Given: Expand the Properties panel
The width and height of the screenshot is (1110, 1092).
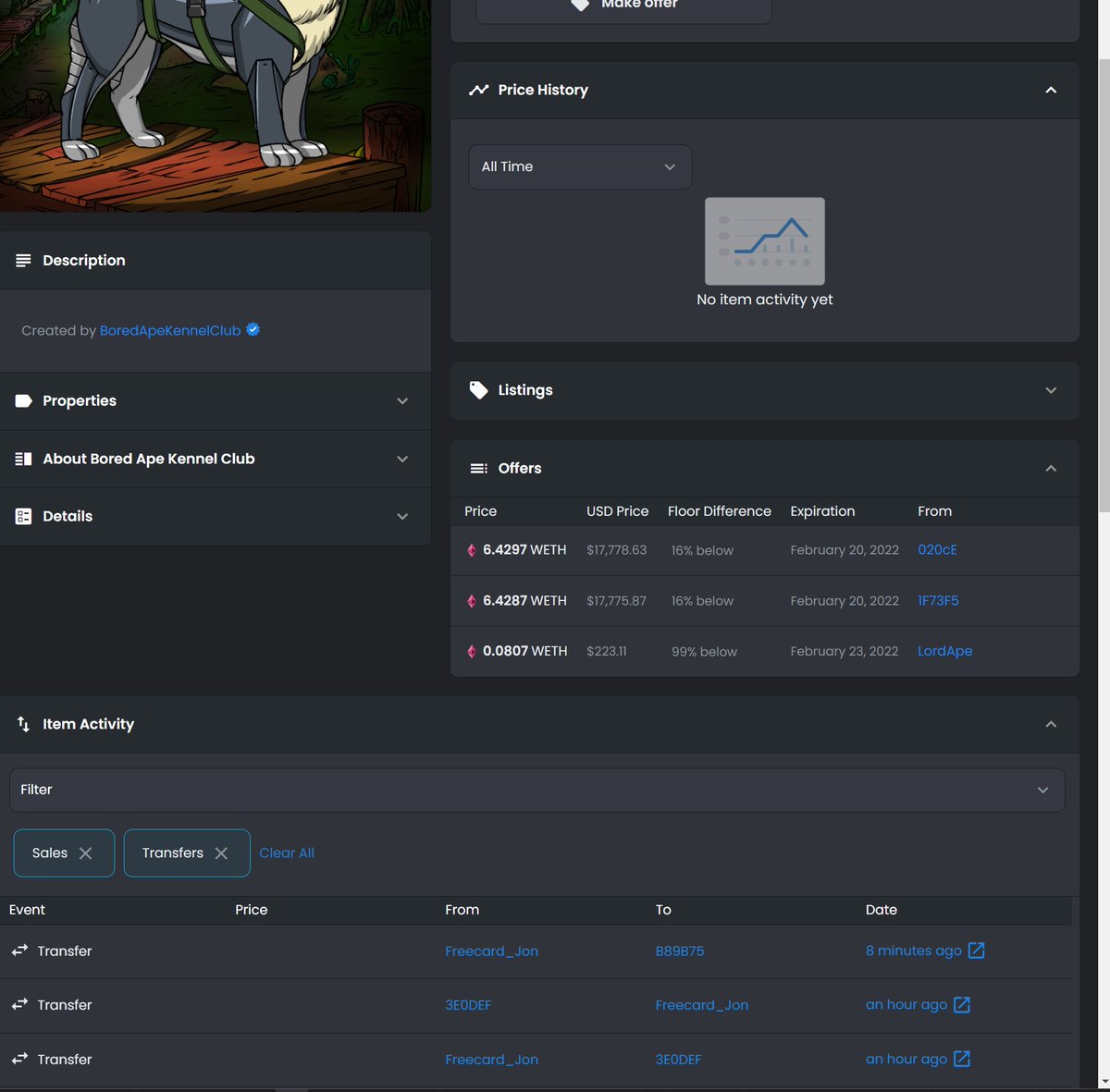Looking at the screenshot, I should [x=402, y=401].
